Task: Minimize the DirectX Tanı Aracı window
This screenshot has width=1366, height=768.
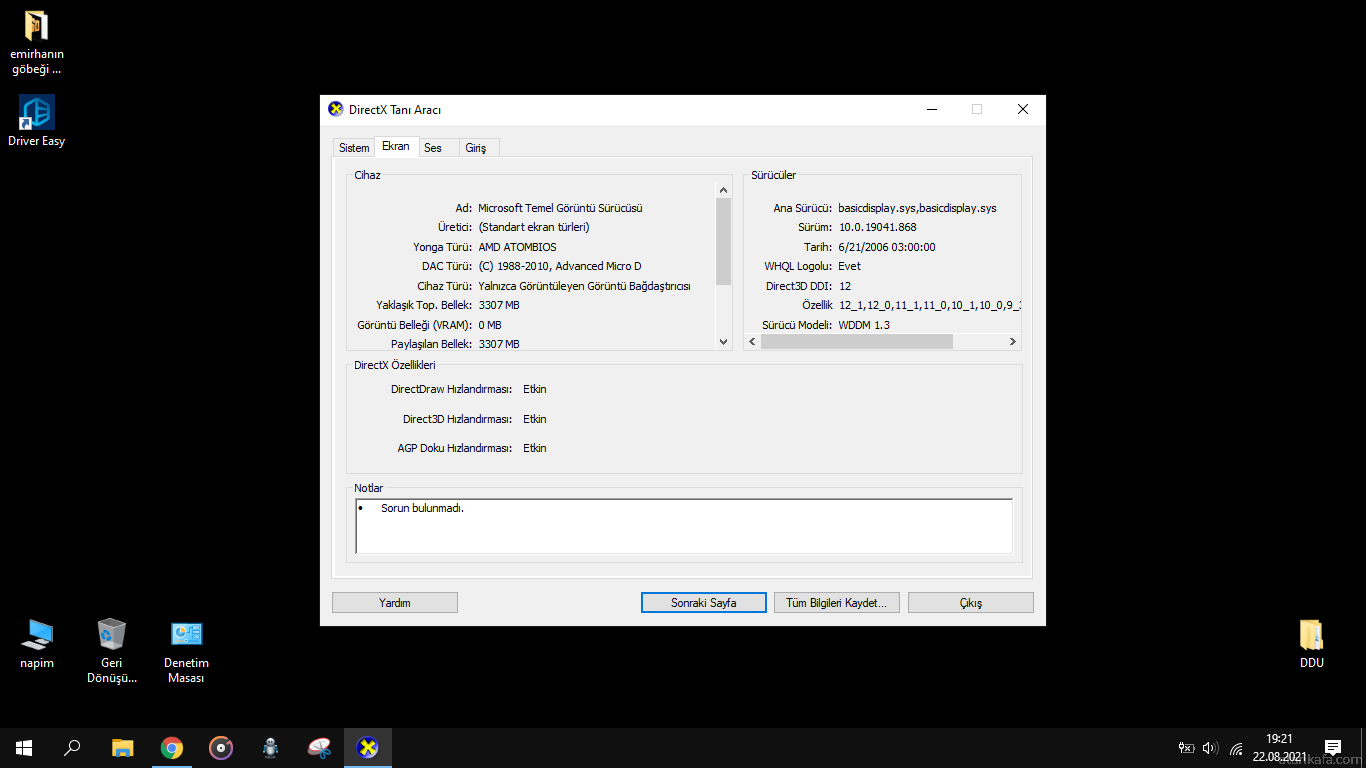Action: tap(931, 109)
